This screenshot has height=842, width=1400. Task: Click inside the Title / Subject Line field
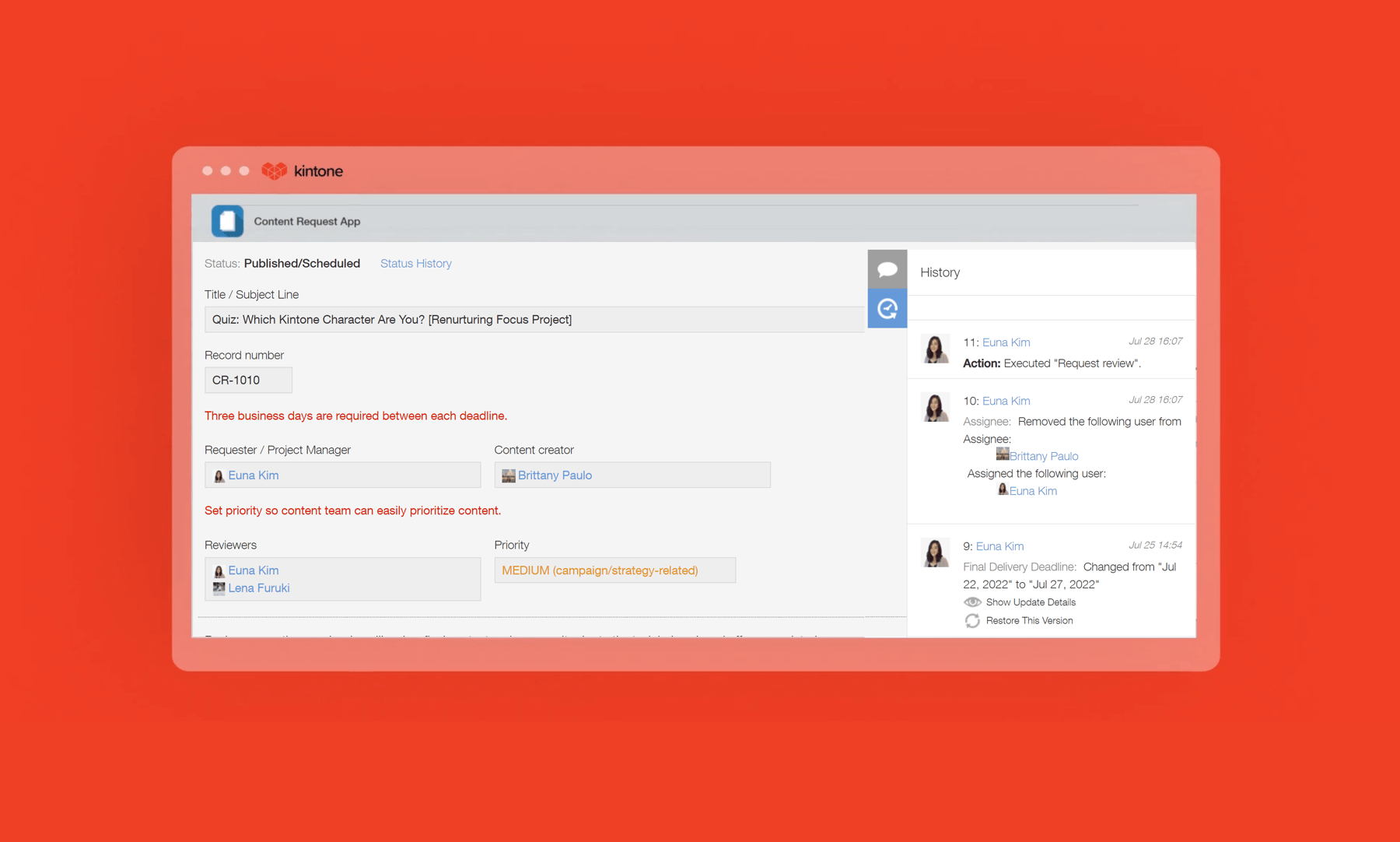click(534, 319)
